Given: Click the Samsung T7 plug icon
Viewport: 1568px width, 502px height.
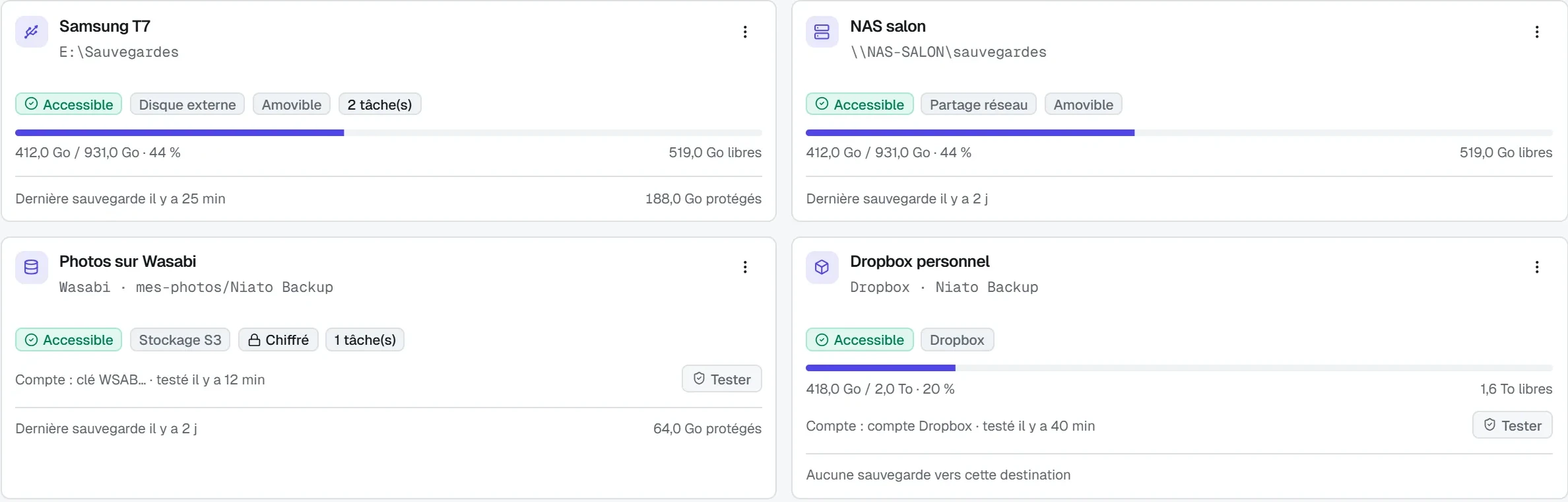Looking at the screenshot, I should [31, 32].
